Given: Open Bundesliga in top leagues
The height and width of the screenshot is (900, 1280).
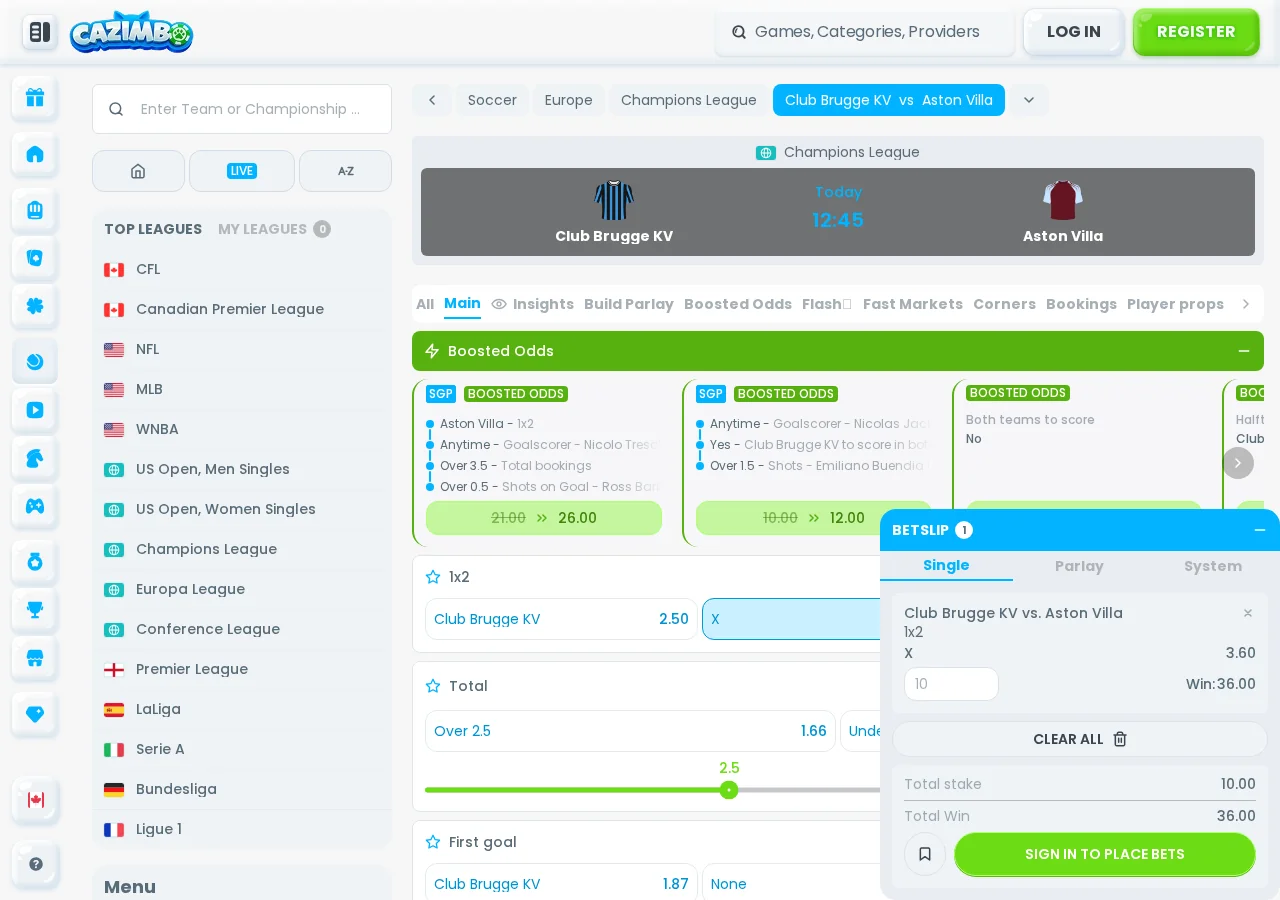Looking at the screenshot, I should coord(240,789).
